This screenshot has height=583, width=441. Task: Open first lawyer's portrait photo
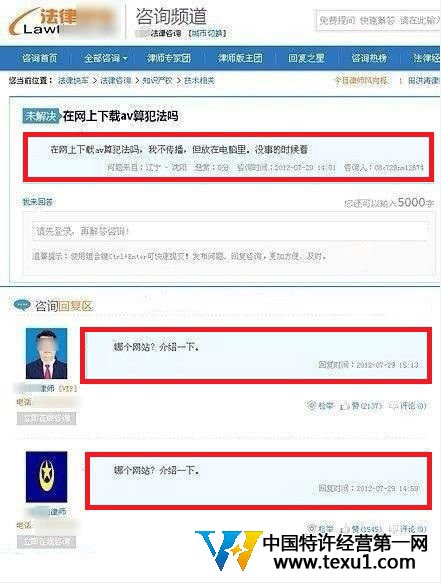coord(46,353)
